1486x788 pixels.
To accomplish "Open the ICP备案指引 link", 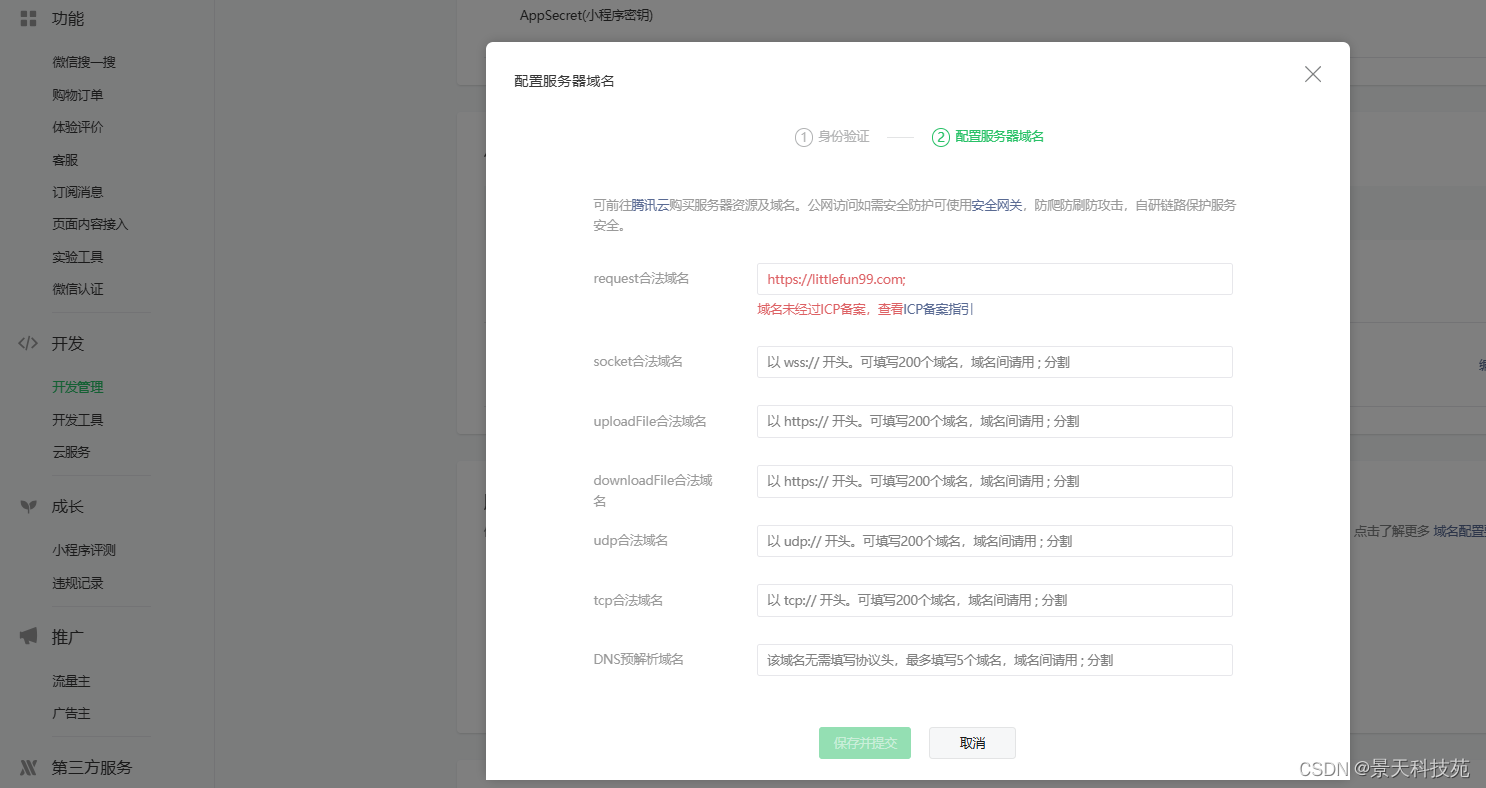I will coord(938,310).
